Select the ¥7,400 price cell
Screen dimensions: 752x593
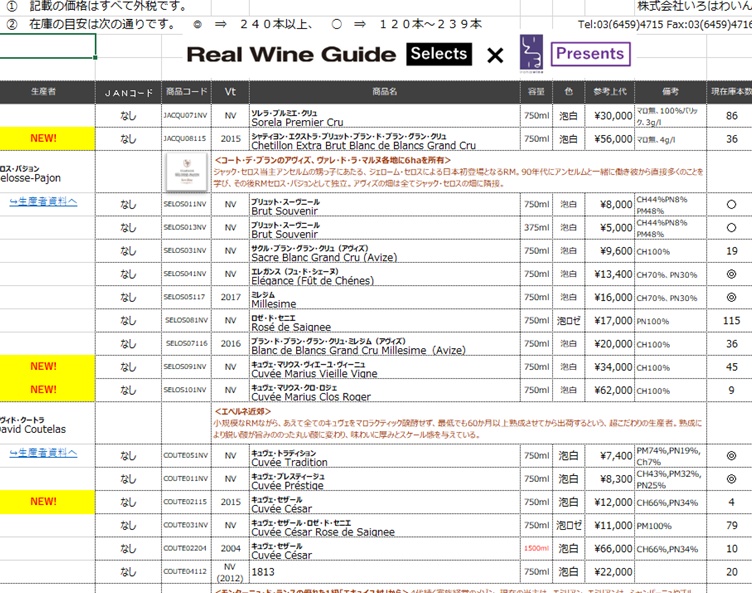coord(610,456)
